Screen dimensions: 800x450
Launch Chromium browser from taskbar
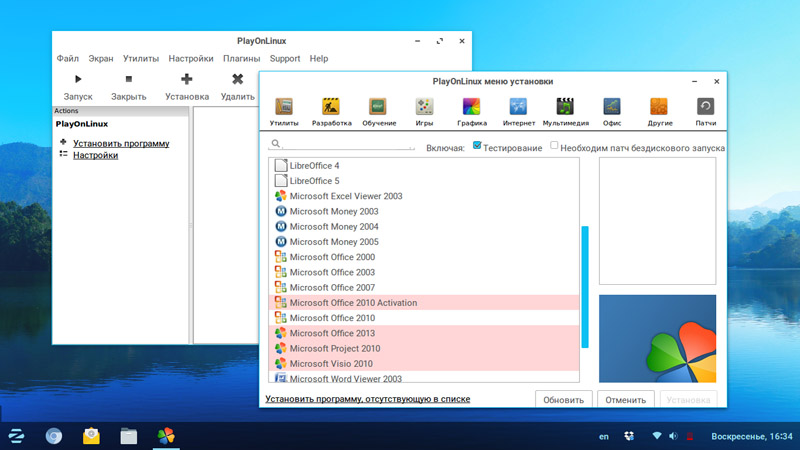(x=54, y=436)
